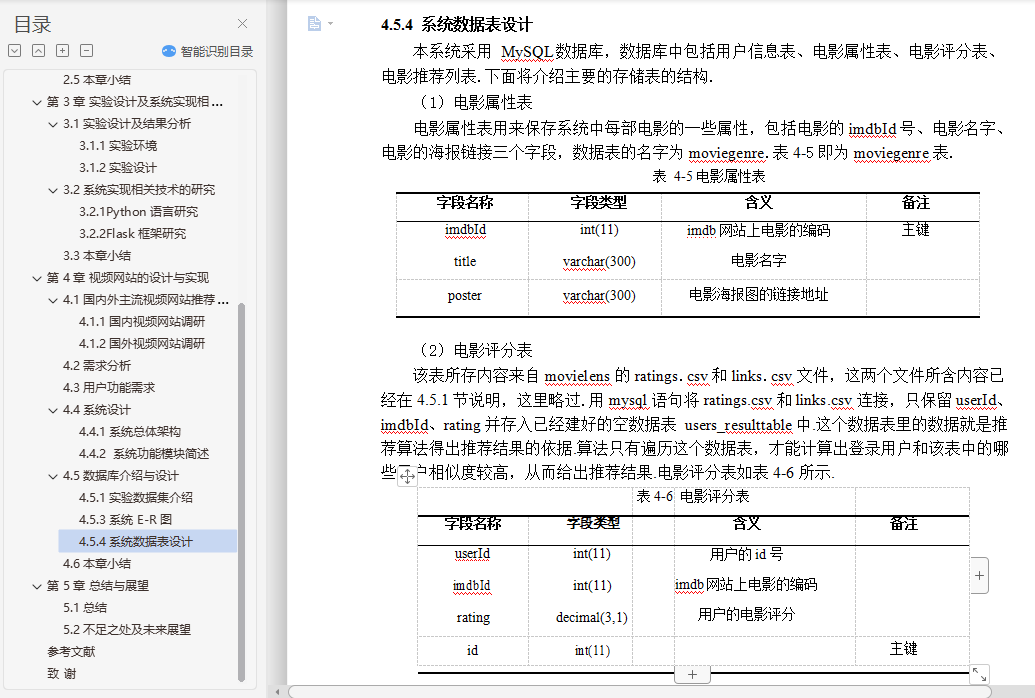Click userId cell in 电影评分表
Screen dimensions: 1035x698
(472, 553)
